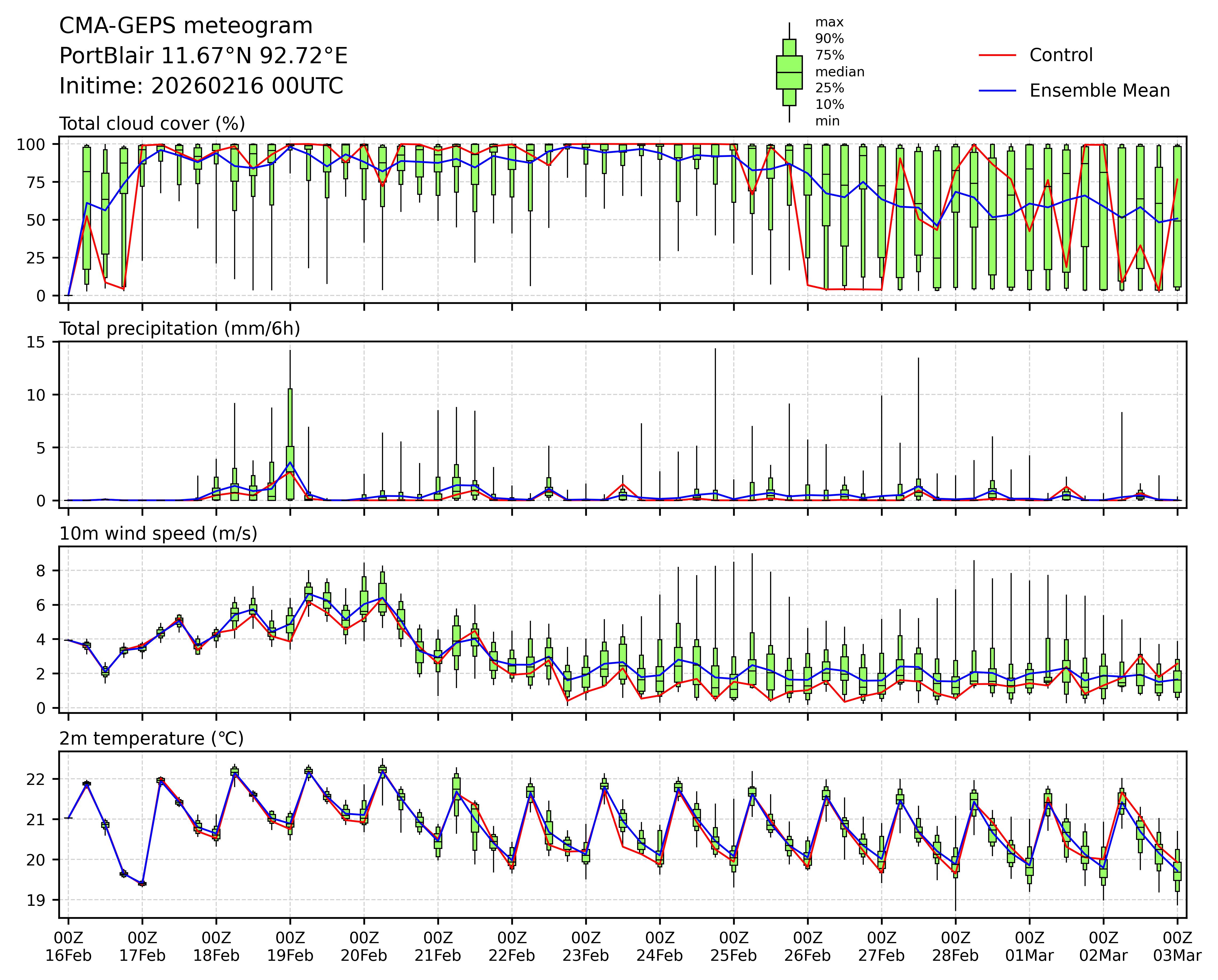Click the 00Z 01Mar axis label

(x=1029, y=947)
